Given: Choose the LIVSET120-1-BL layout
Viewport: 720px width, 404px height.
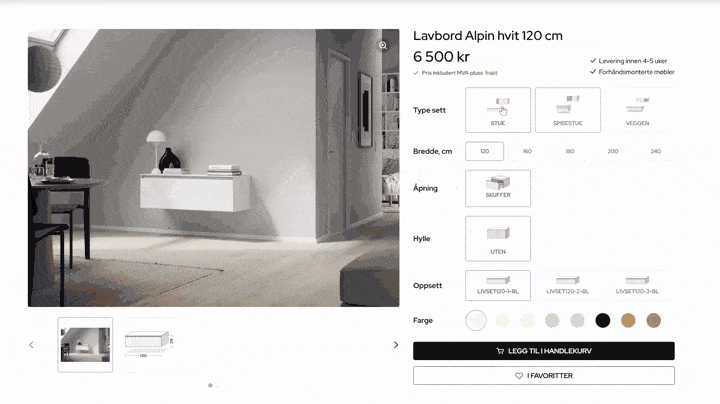Looking at the screenshot, I should pyautogui.click(x=498, y=286).
